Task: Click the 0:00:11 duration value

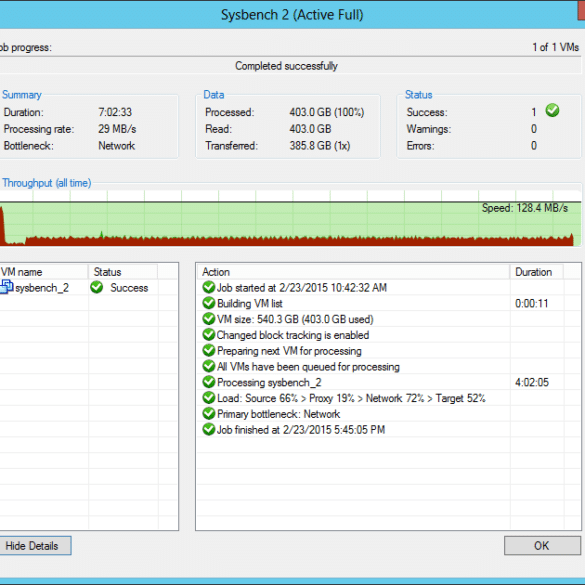Action: click(532, 303)
